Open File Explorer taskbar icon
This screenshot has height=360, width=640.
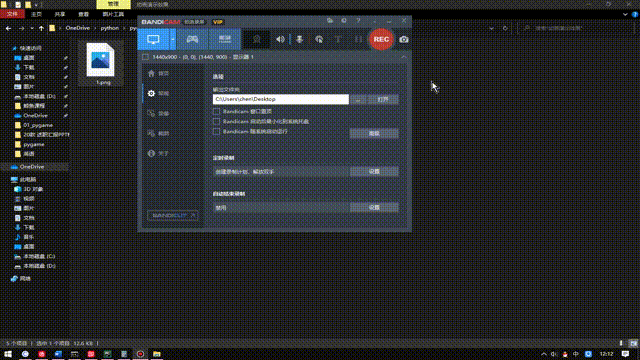click(157, 354)
